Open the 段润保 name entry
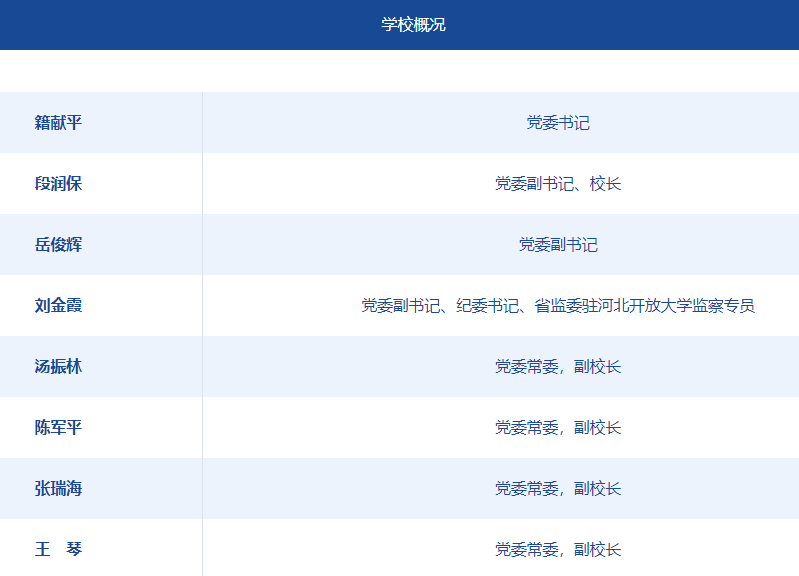Viewport: 799px width, 576px height. click(58, 184)
